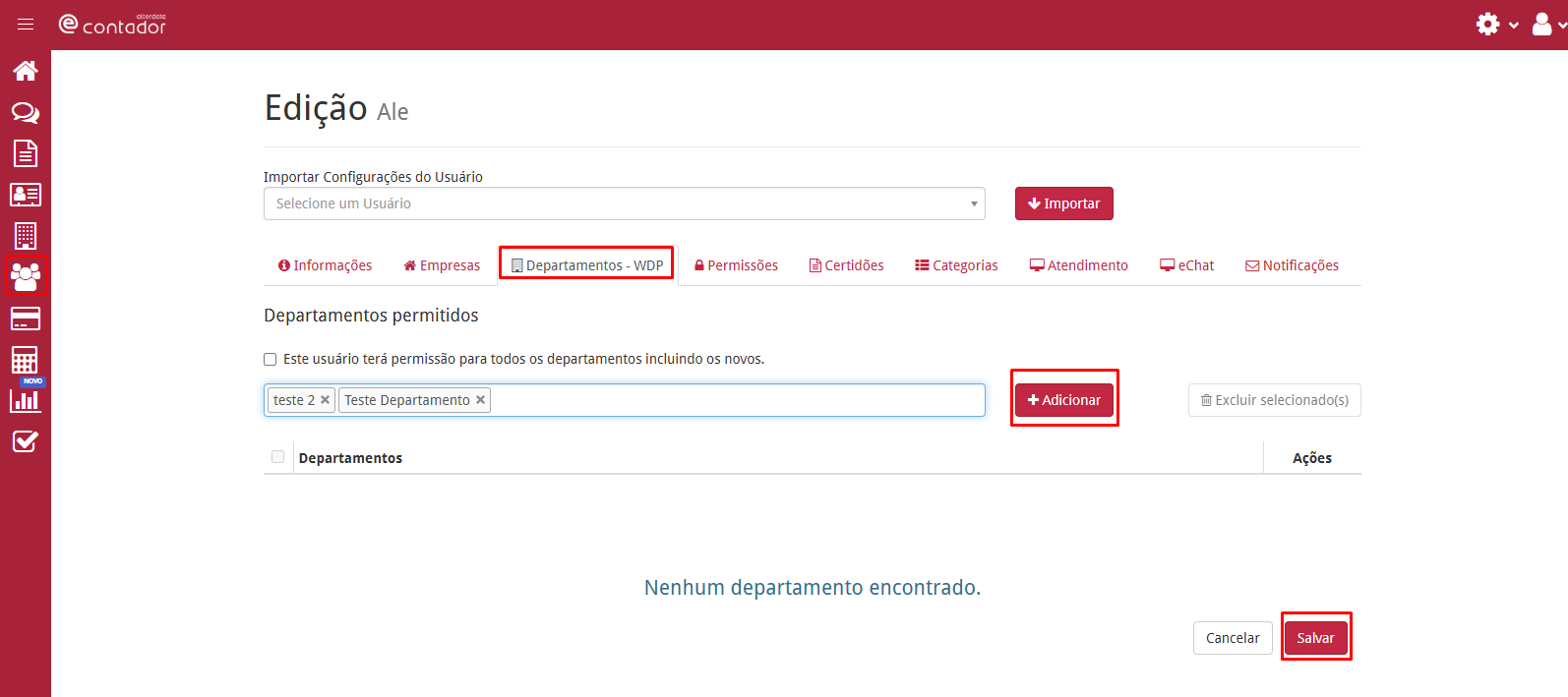Switch to the Permissões tab
Screen dimensions: 1568x697
click(736, 265)
